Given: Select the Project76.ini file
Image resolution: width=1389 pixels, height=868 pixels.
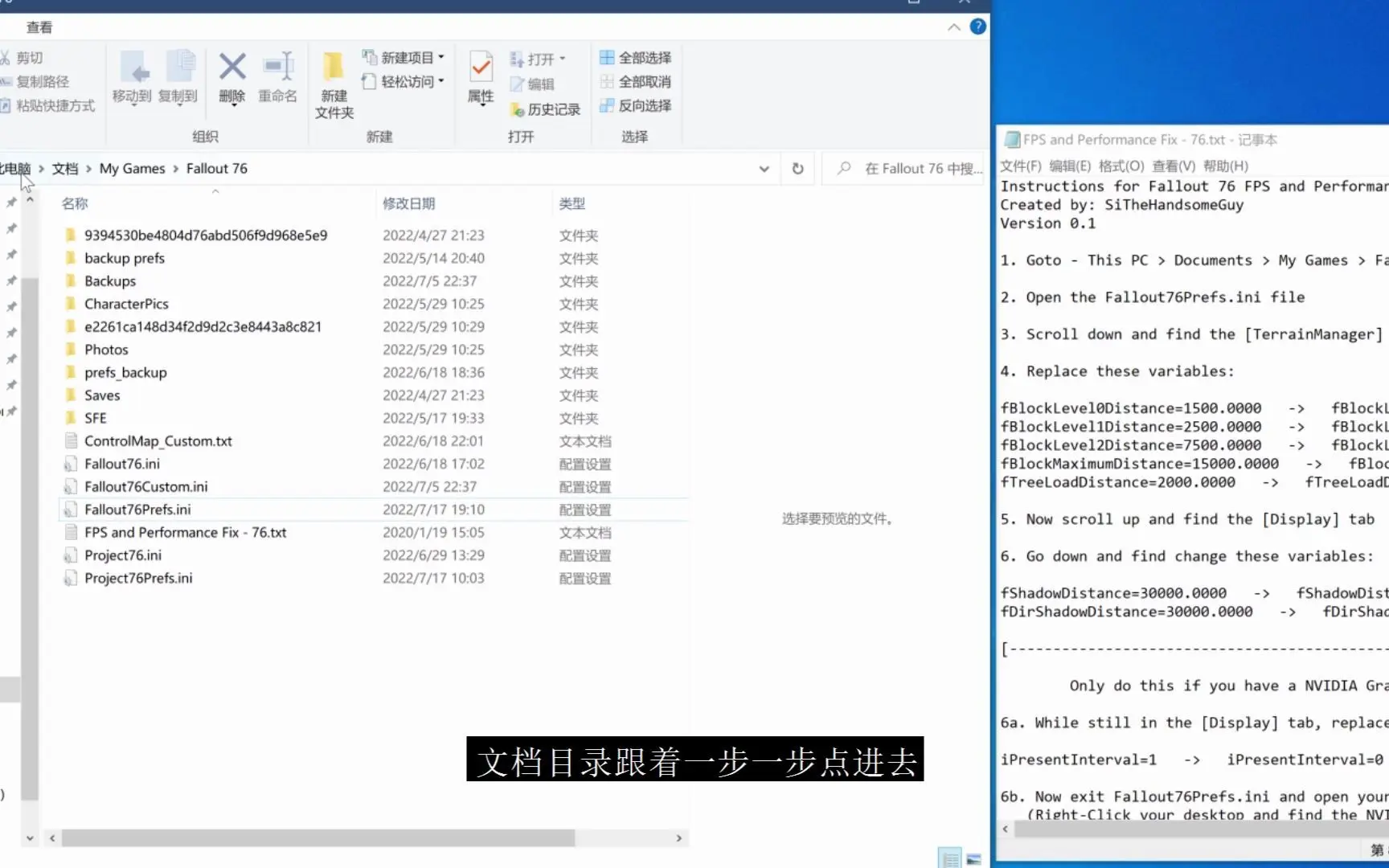Looking at the screenshot, I should point(123,555).
